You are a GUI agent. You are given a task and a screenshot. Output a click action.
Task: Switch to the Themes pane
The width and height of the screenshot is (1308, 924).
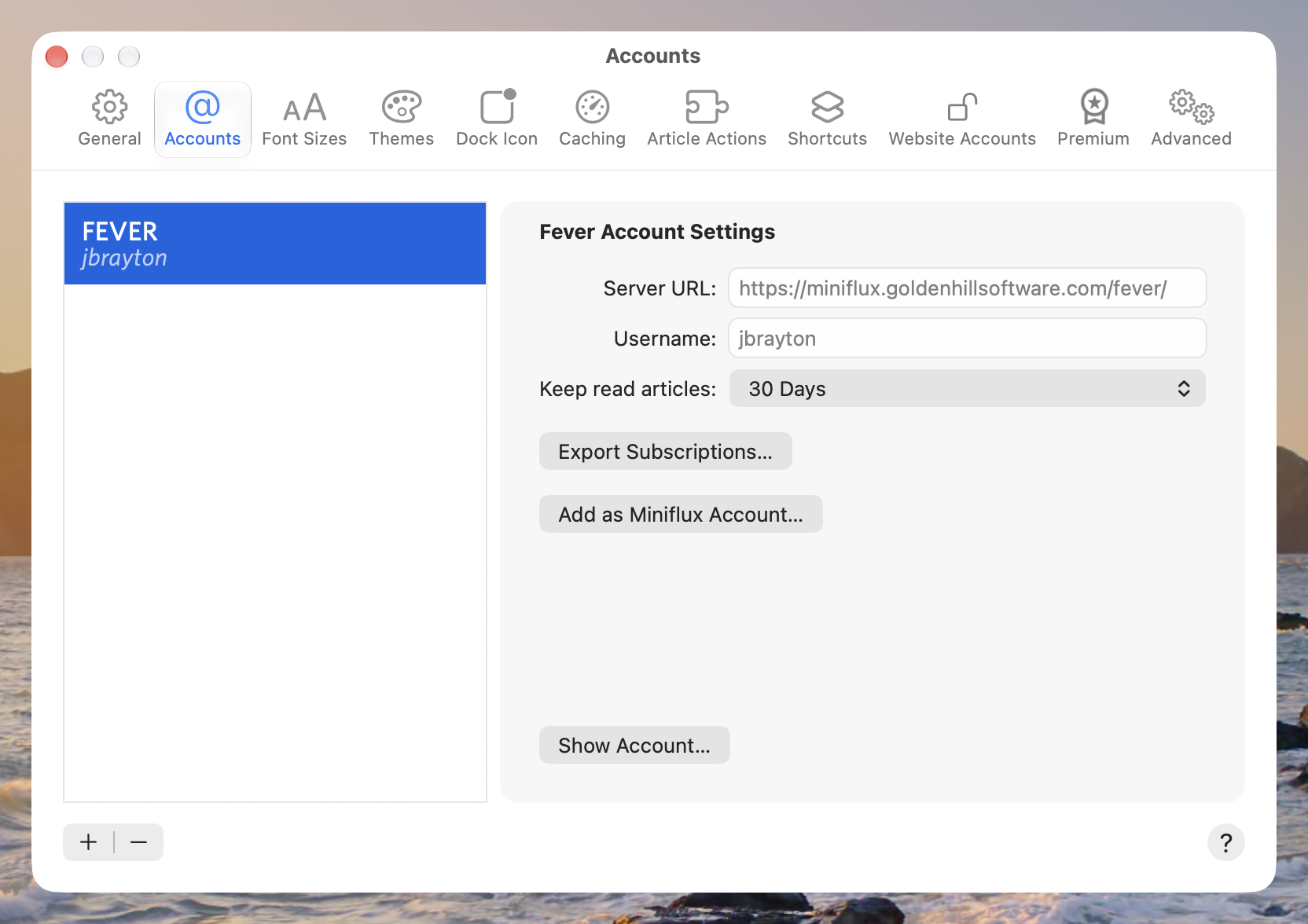(402, 119)
